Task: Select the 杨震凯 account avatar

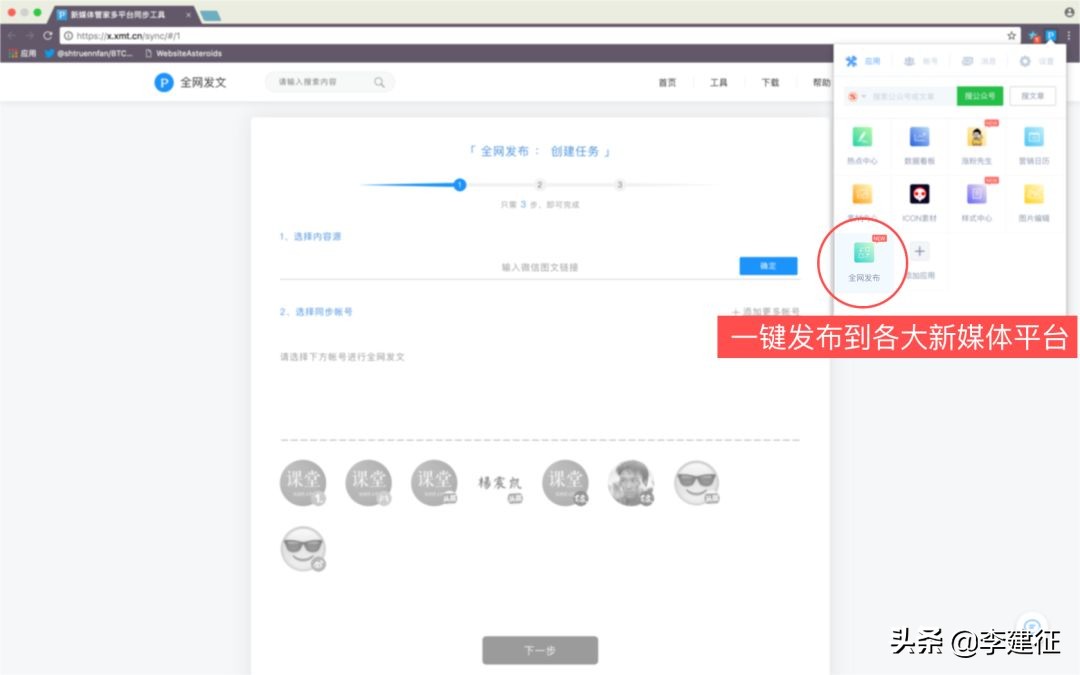Action: (500, 483)
